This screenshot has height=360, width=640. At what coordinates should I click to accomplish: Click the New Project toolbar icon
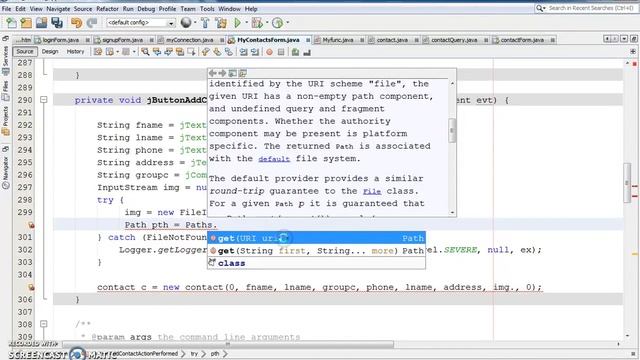(x=26, y=23)
